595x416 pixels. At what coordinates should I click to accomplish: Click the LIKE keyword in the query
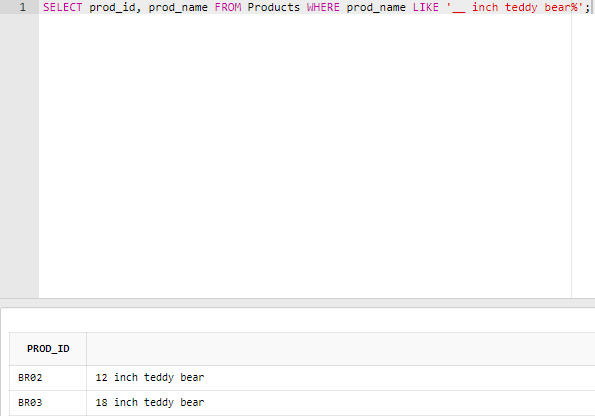click(x=425, y=7)
